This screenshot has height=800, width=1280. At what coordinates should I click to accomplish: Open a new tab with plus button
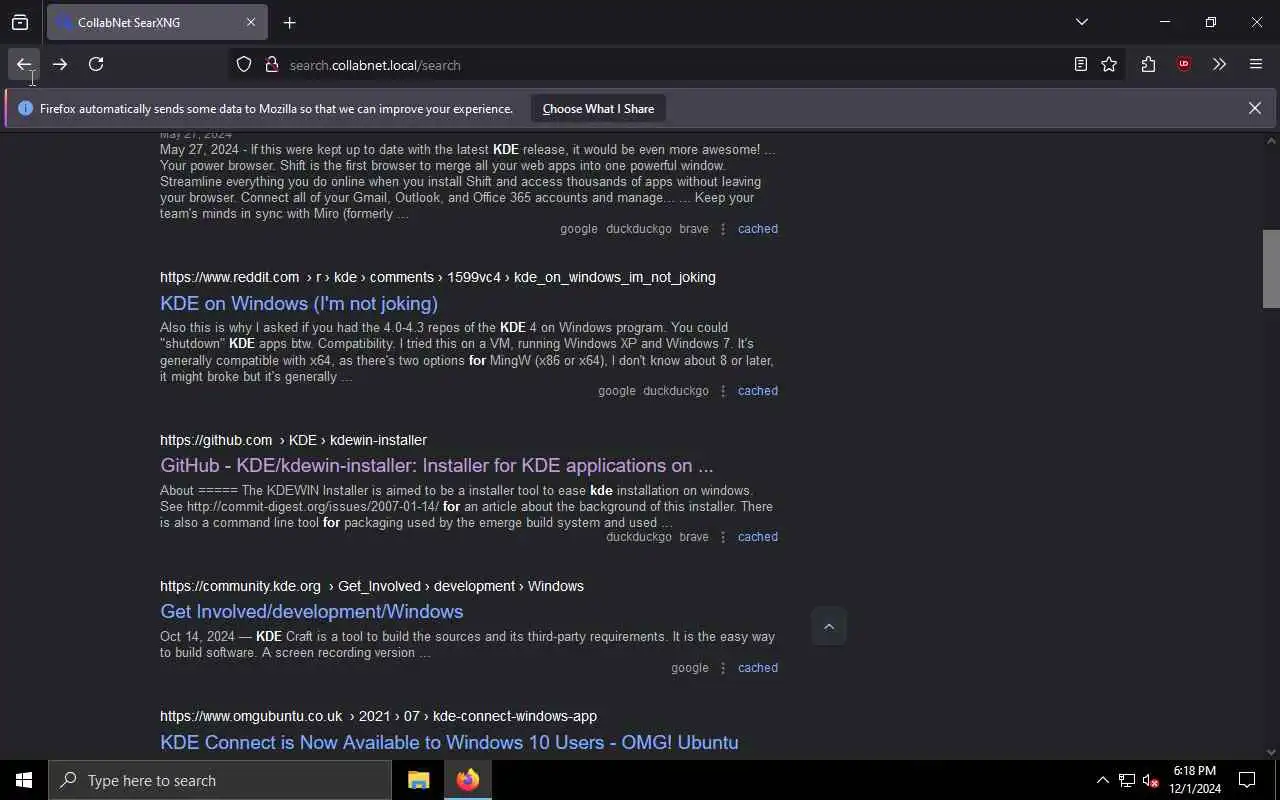[289, 22]
